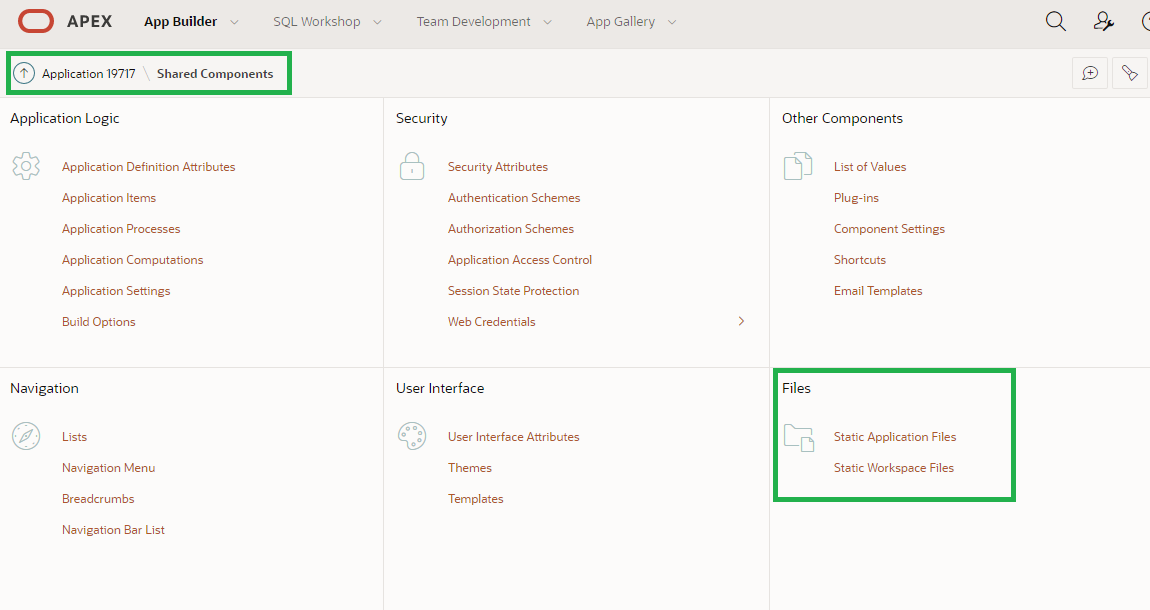Click the paint palette icon under User Interface
Viewport: 1150px width, 610px height.
[412, 436]
